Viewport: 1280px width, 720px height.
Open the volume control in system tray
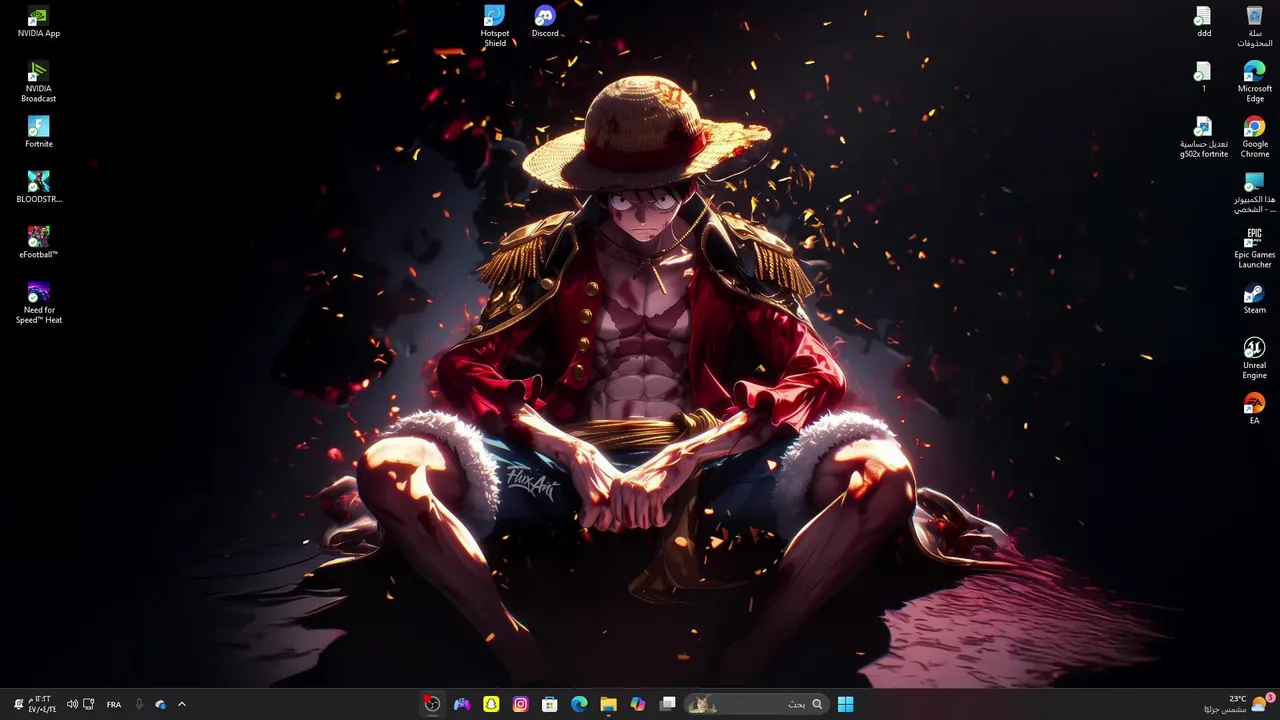[72, 704]
